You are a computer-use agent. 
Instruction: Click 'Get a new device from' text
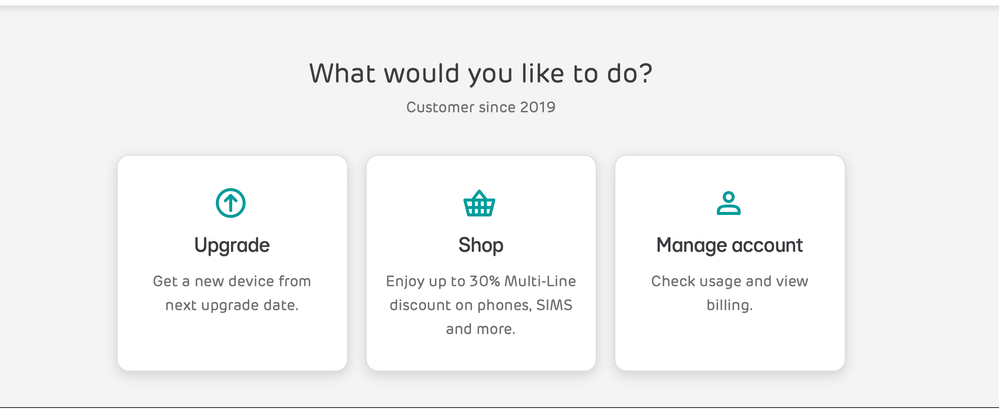(x=232, y=281)
